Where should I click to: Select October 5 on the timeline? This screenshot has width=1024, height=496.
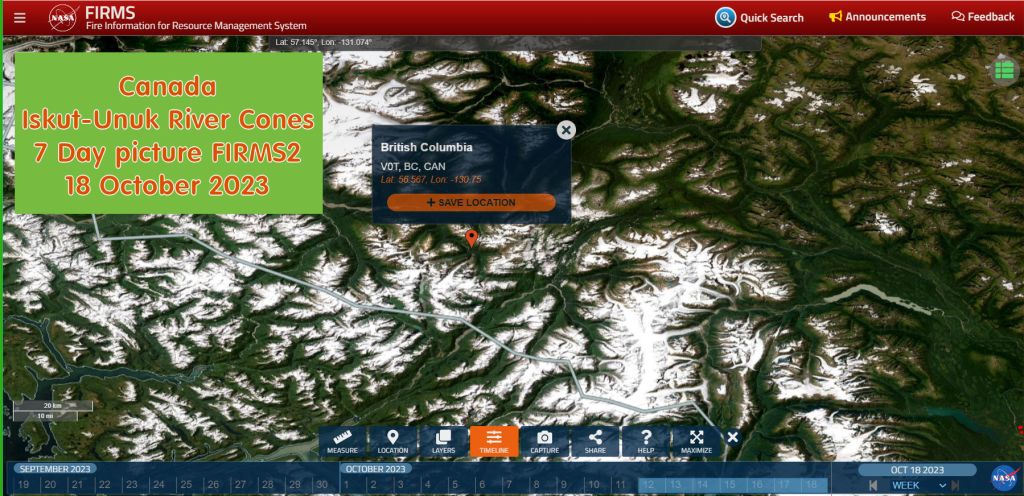pyautogui.click(x=440, y=485)
